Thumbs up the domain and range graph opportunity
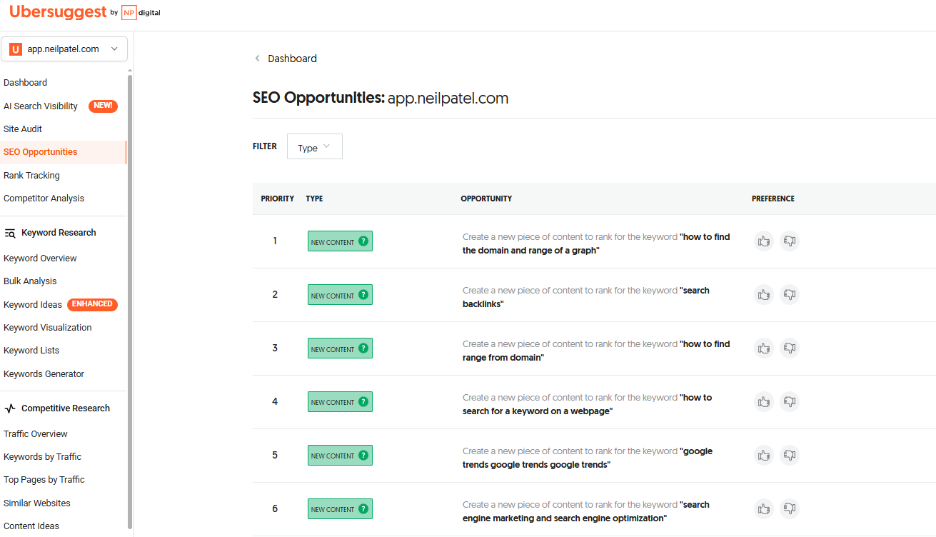The width and height of the screenshot is (936, 537). (x=763, y=241)
